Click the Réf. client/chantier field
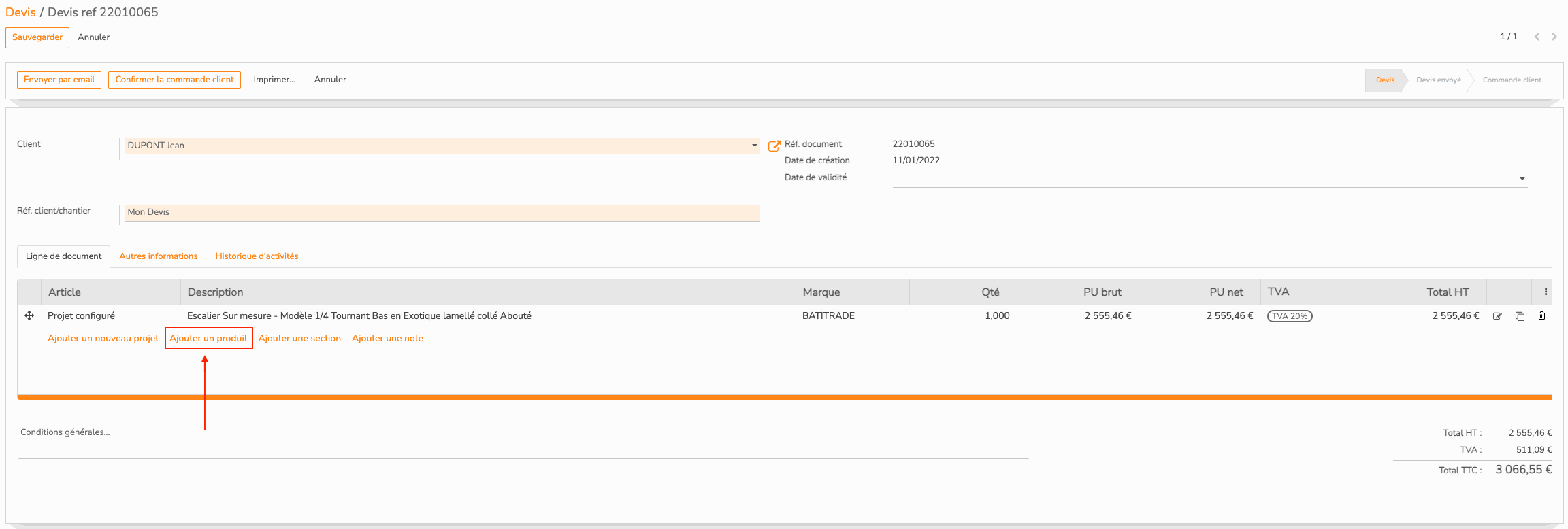The height and width of the screenshot is (529, 1568). tap(442, 212)
